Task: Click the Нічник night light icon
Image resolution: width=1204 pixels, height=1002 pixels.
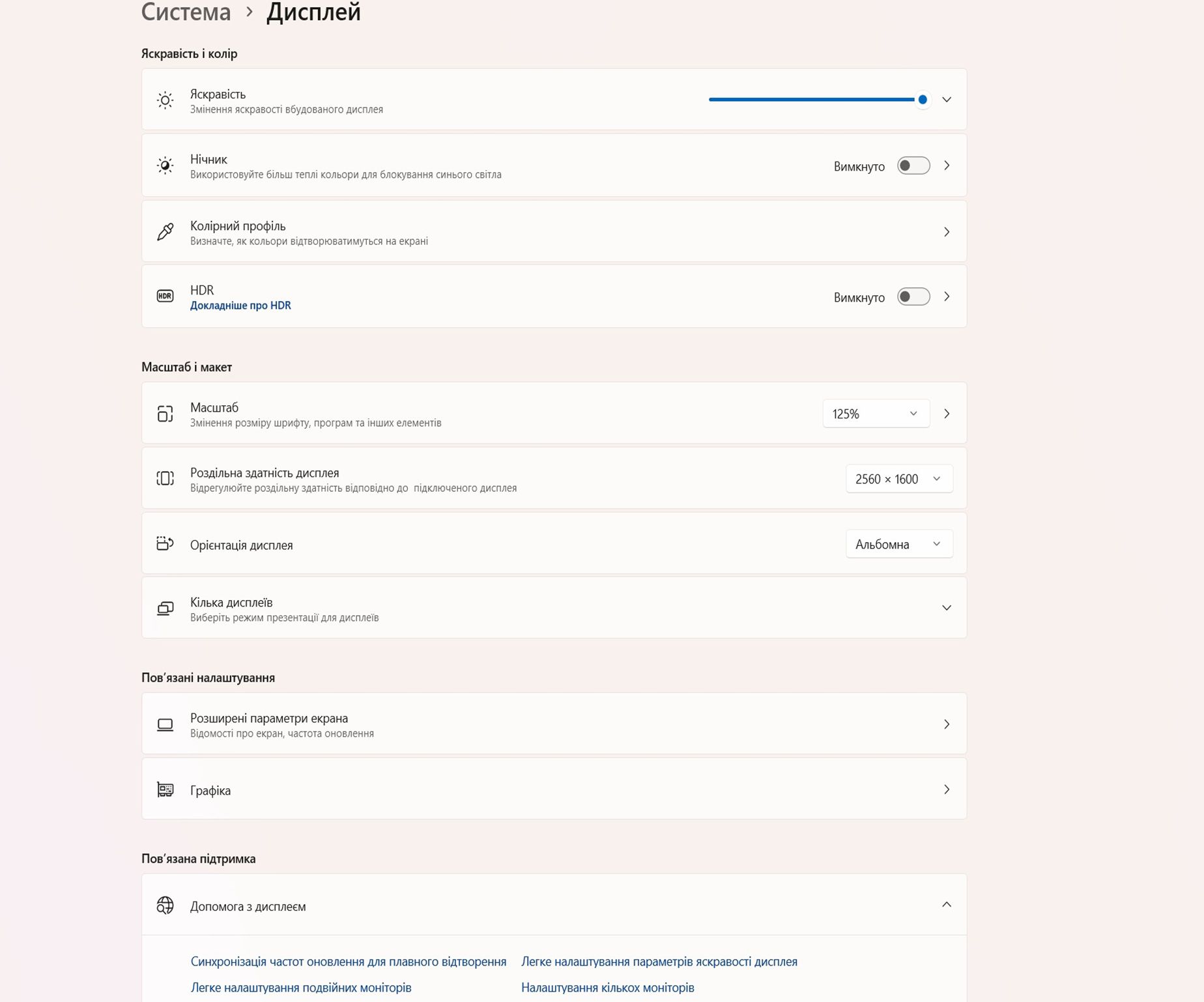Action: [165, 165]
